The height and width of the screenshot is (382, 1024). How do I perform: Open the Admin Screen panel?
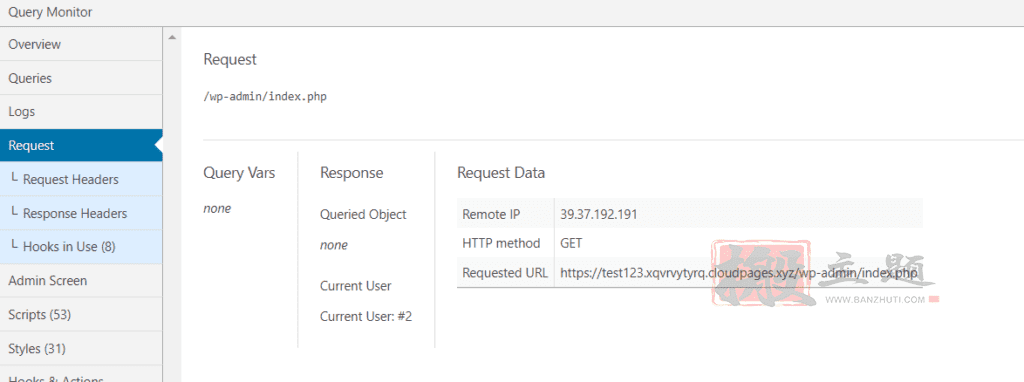coord(81,281)
